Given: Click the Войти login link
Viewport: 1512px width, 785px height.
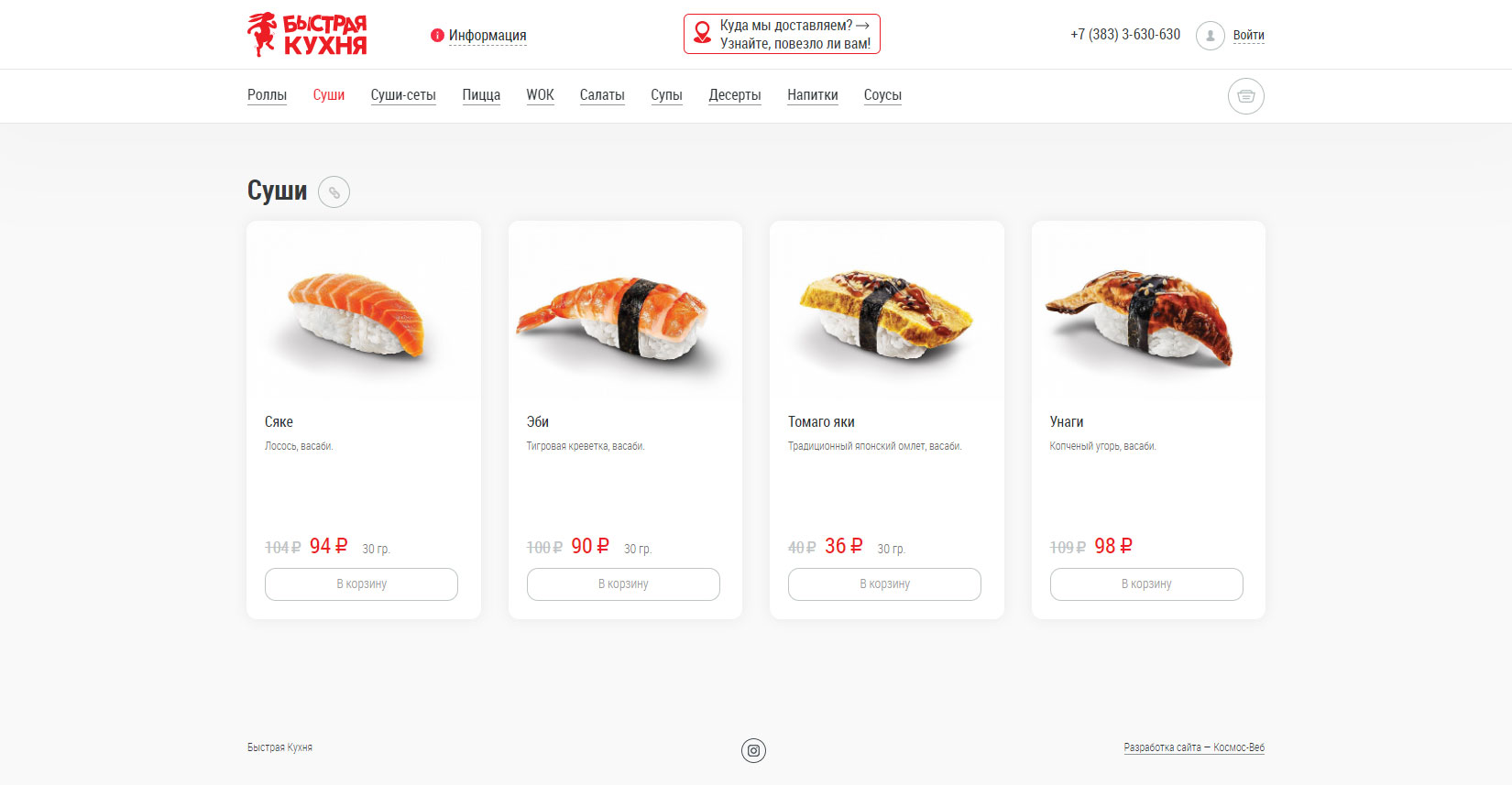Looking at the screenshot, I should click(1248, 36).
